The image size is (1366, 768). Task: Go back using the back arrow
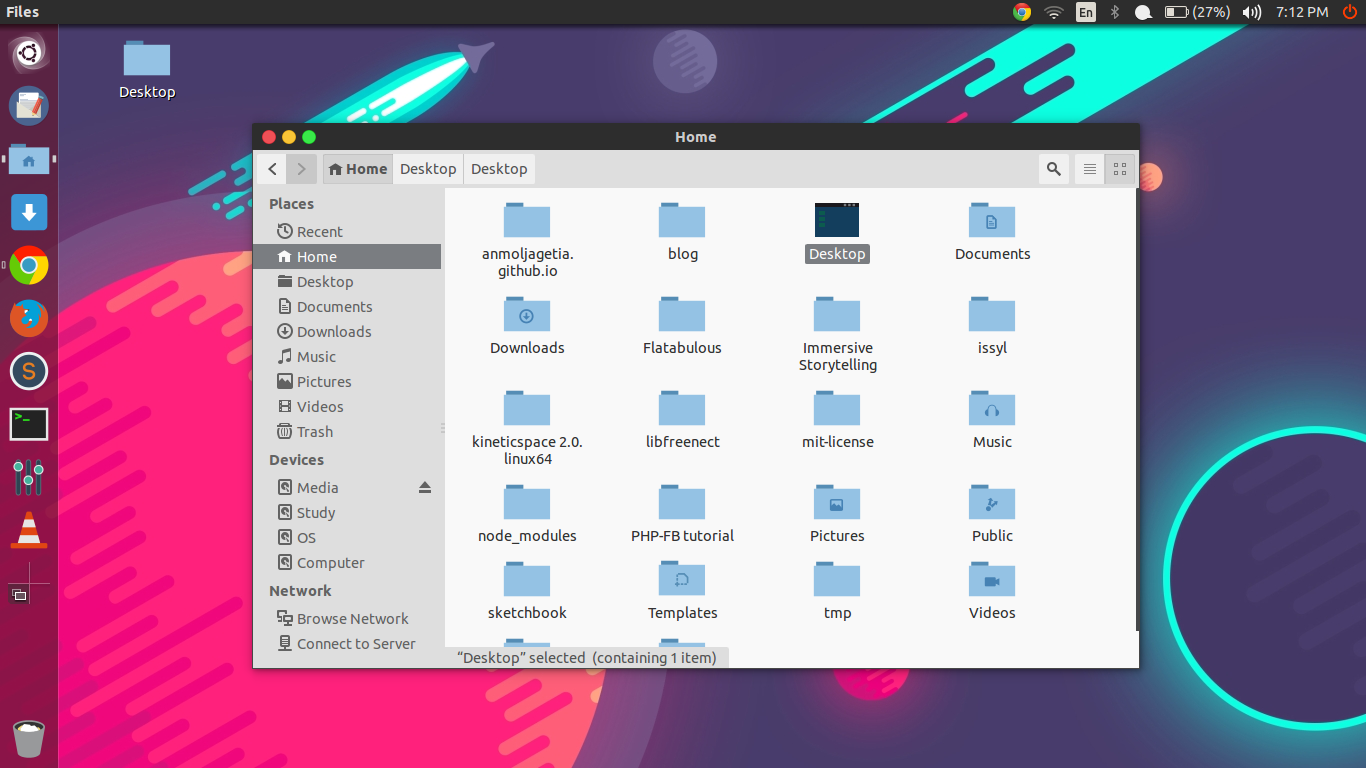click(272, 169)
